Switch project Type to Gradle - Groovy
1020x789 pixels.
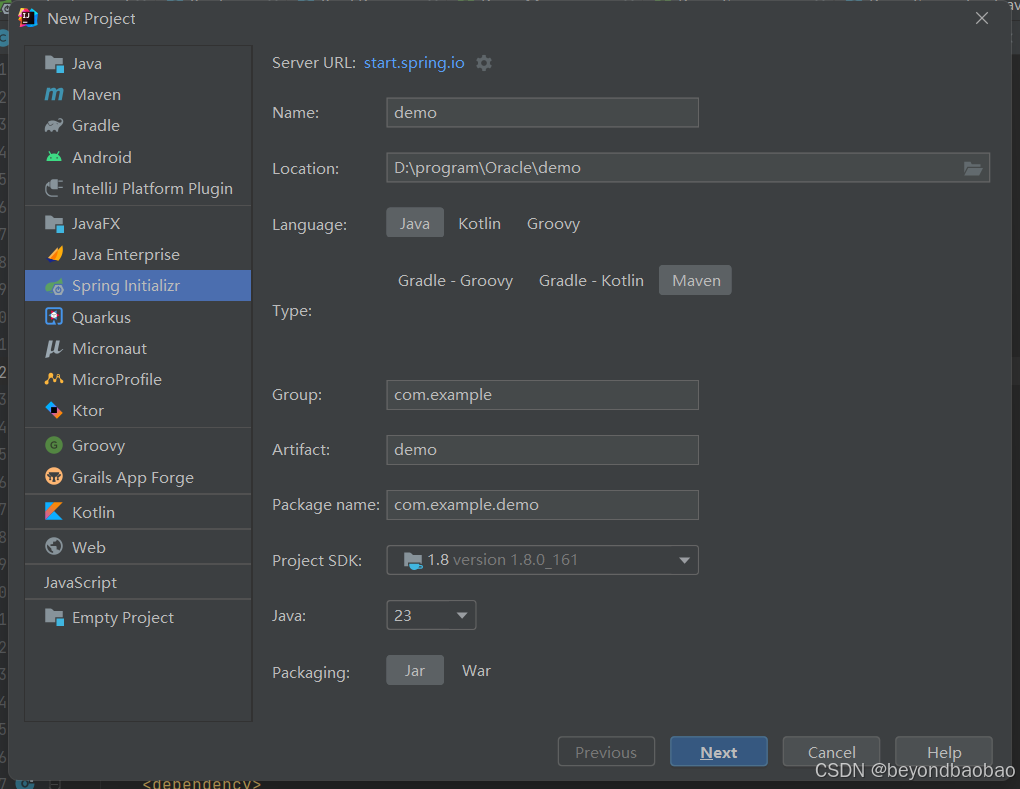tap(455, 280)
